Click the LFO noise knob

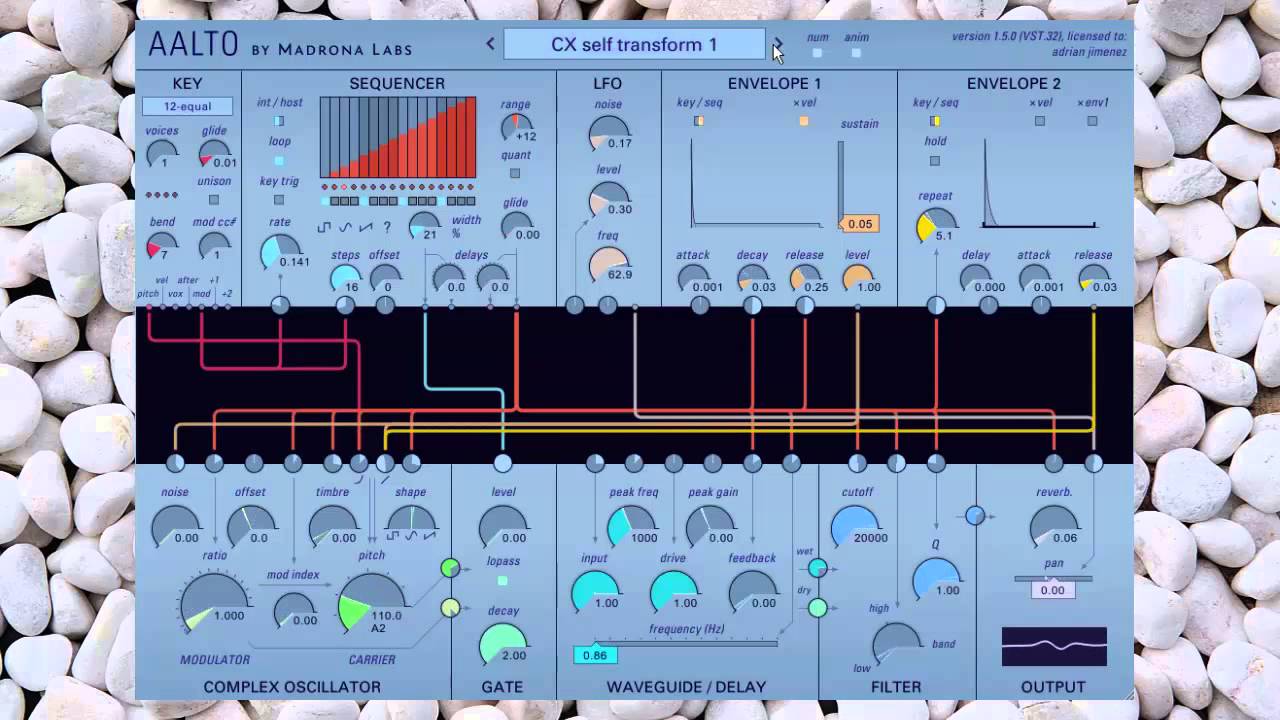pyautogui.click(x=608, y=135)
